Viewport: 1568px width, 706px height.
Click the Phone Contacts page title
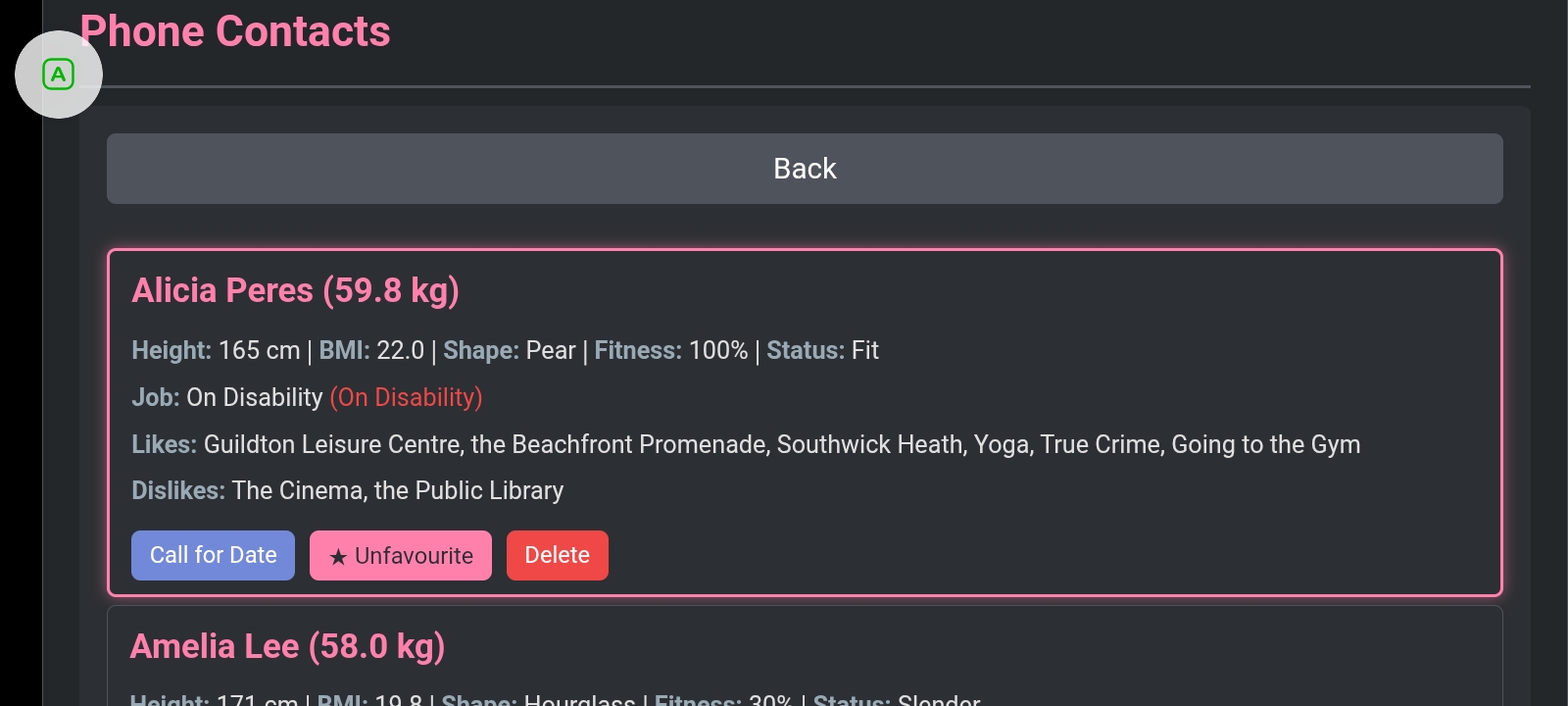235,31
